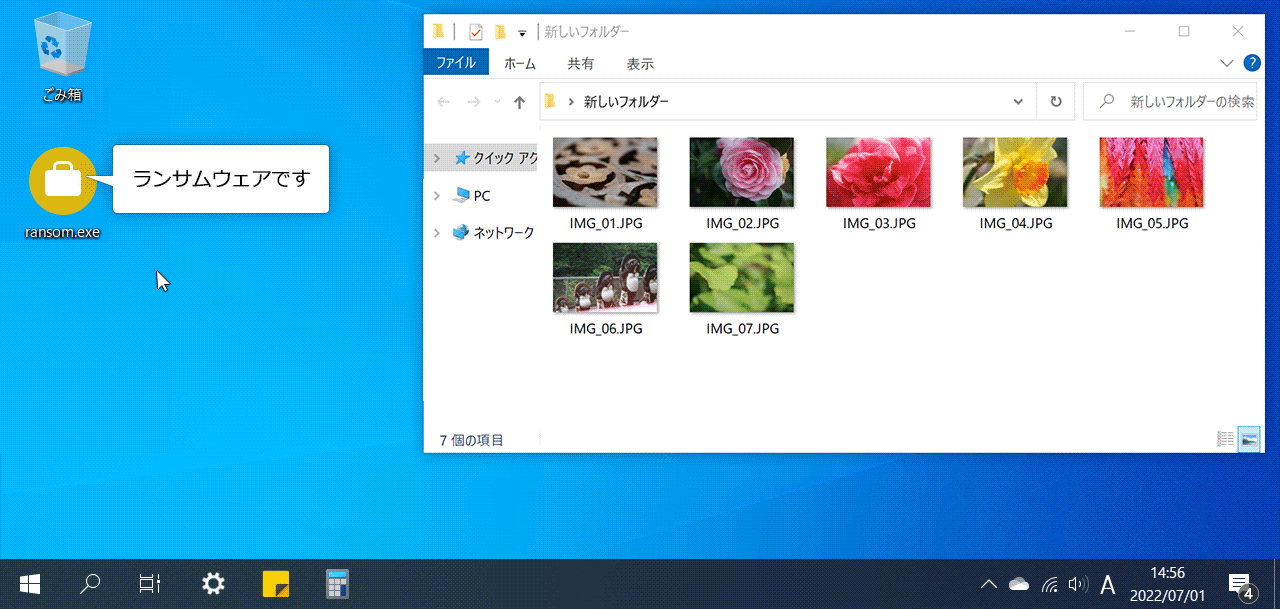Viewport: 1280px width, 609px height.
Task: Go forward using the forward arrow
Action: (474, 102)
